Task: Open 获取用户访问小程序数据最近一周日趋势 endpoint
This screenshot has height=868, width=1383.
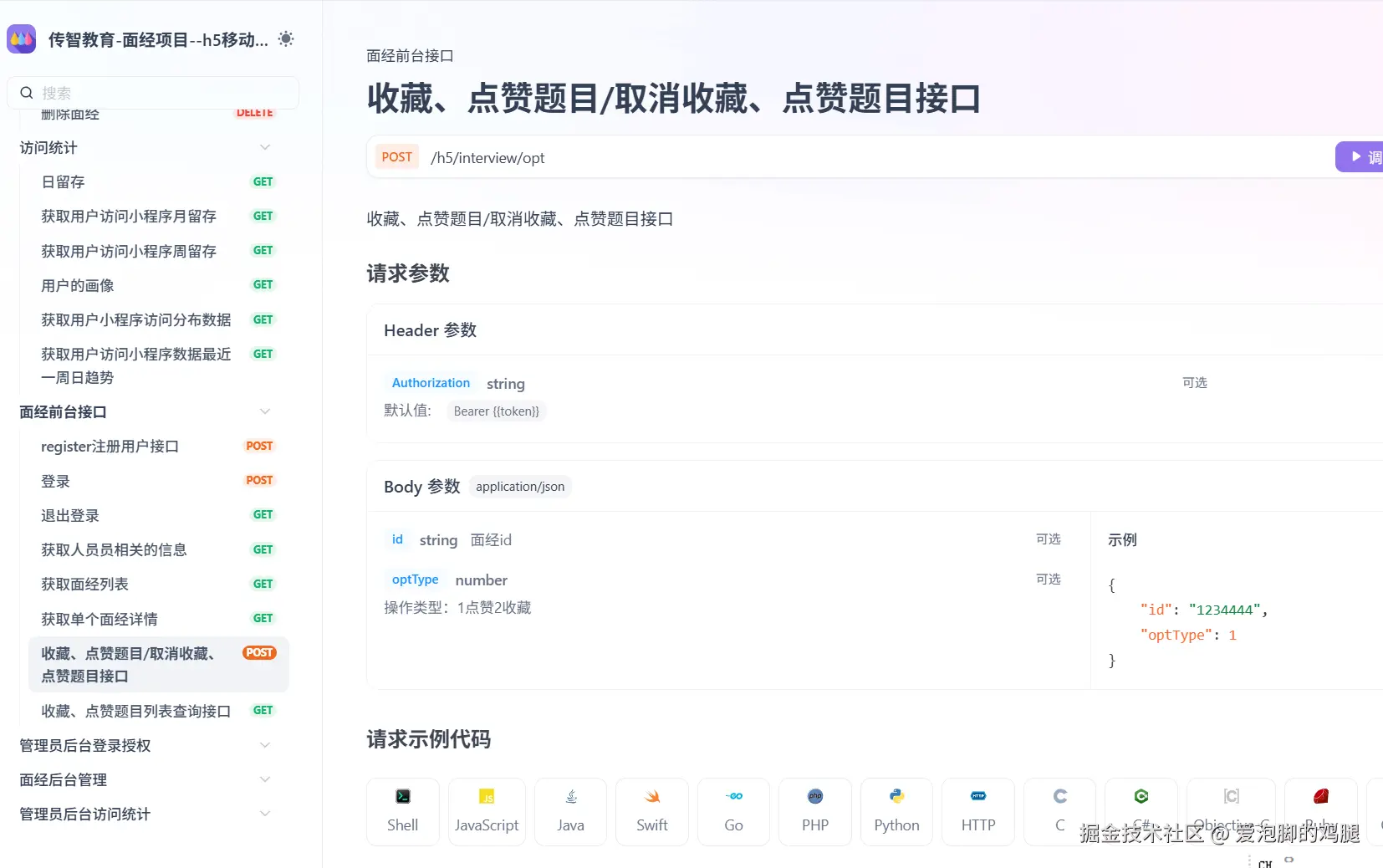Action: tap(159, 365)
